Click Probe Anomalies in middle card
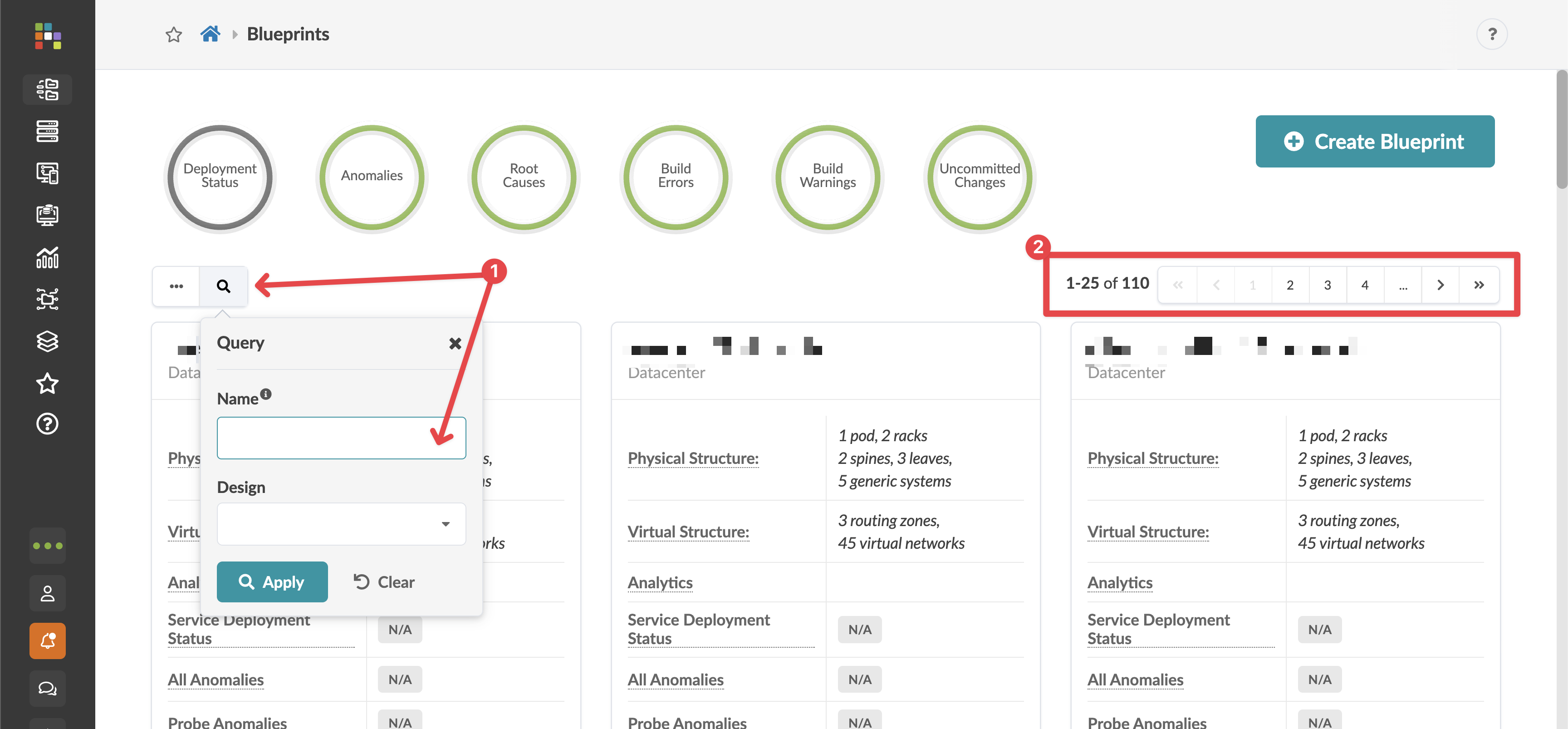The height and width of the screenshot is (729, 1568). (x=686, y=722)
